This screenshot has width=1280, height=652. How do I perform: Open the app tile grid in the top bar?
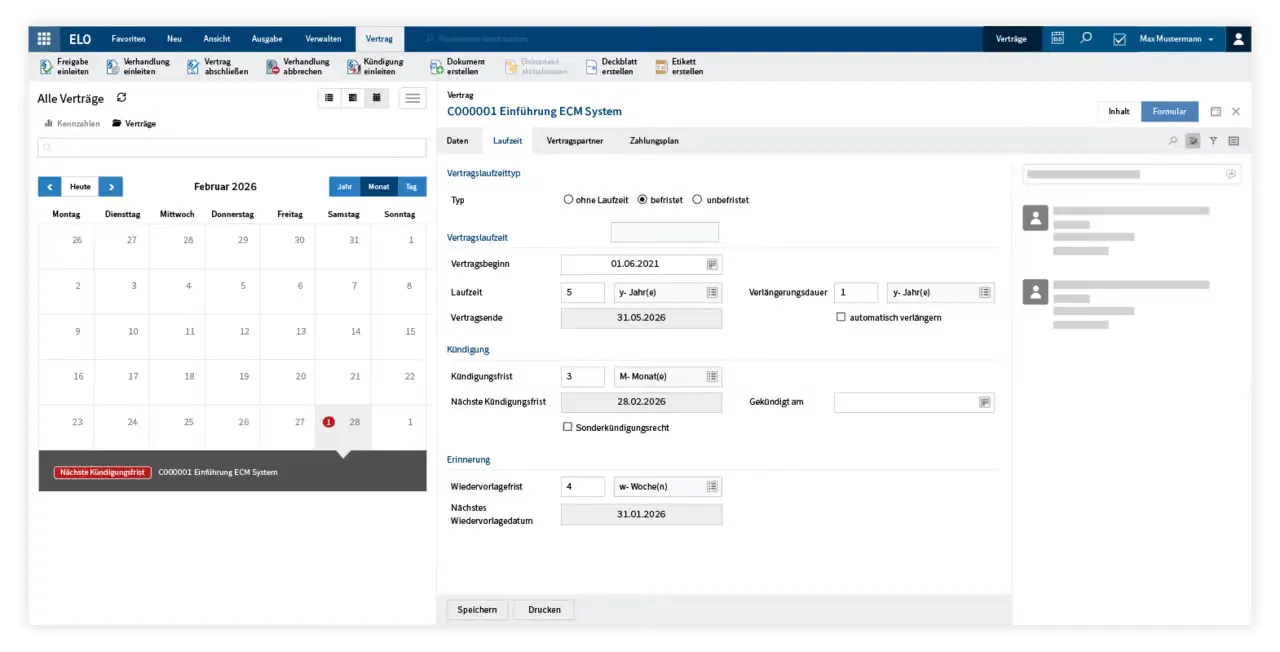(x=43, y=38)
